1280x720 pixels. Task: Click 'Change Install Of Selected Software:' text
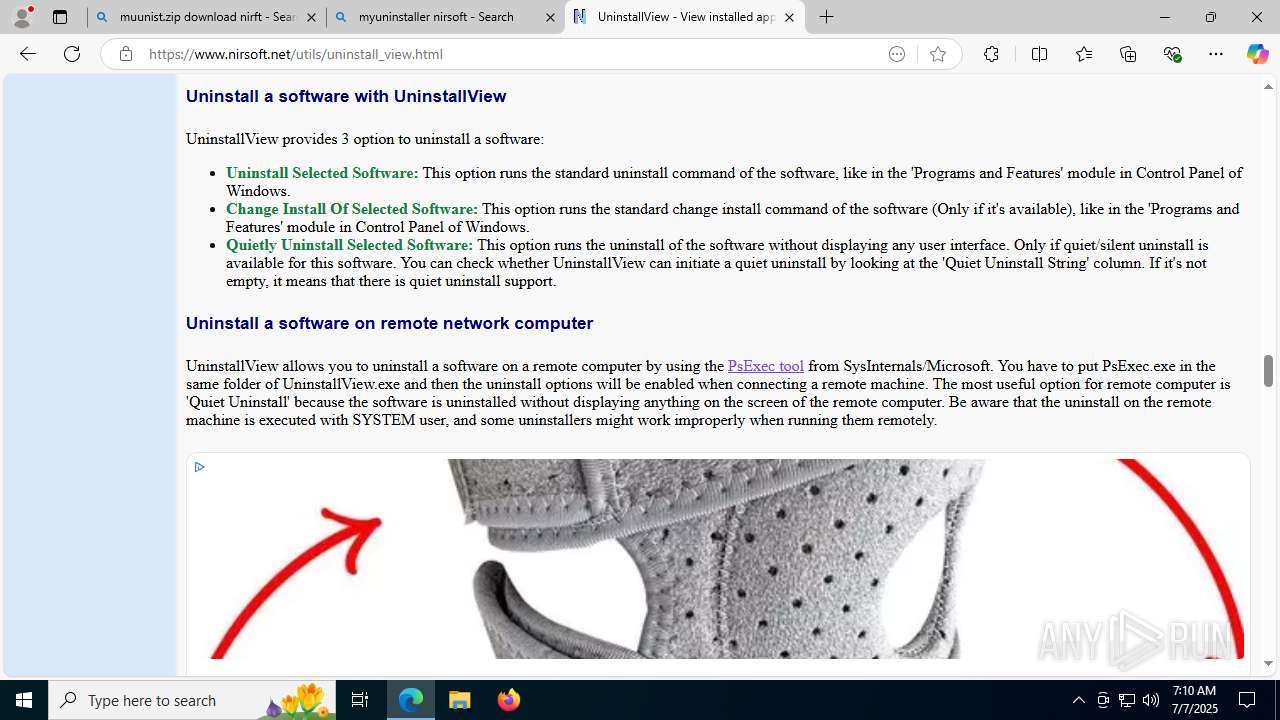(352, 209)
